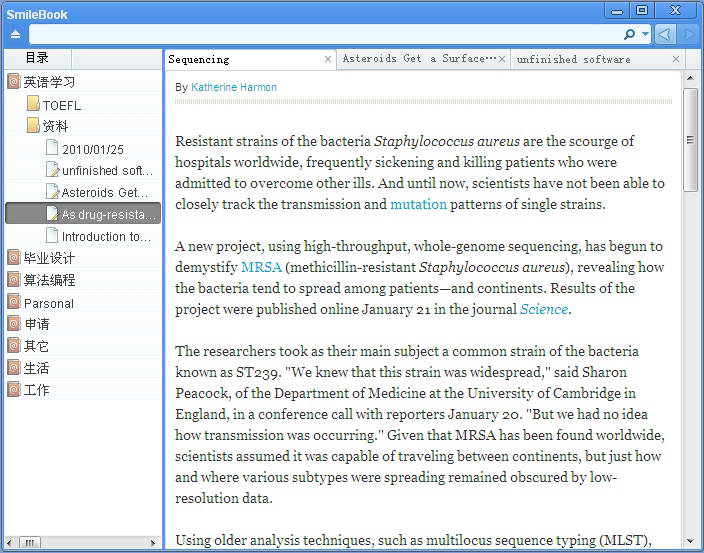Select the Parsonal notebook label
This screenshot has width=704, height=553.
pyautogui.click(x=48, y=304)
